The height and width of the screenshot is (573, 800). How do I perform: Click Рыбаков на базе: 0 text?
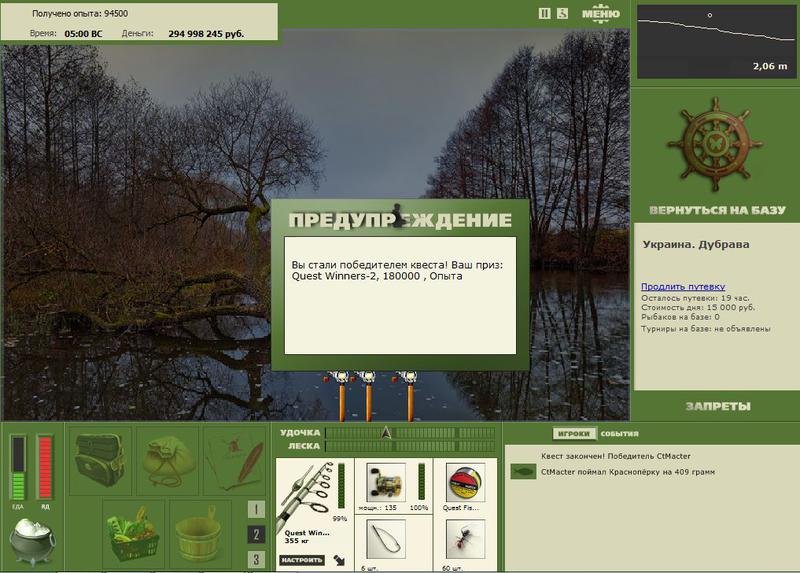[x=680, y=317]
